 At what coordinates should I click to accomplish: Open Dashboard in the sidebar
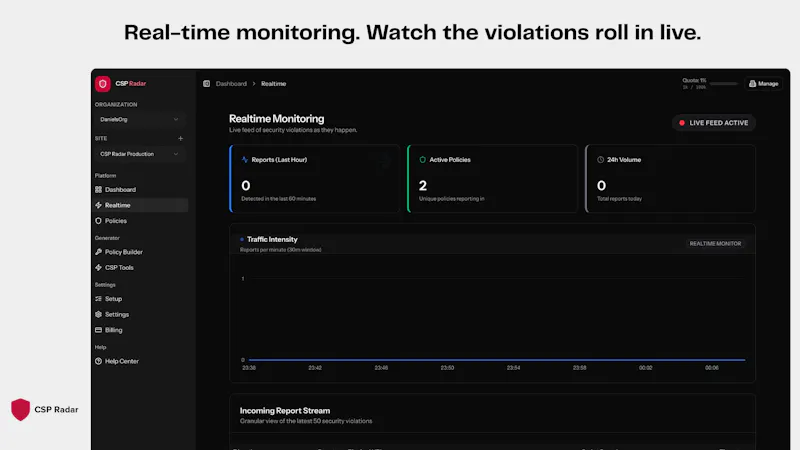(x=140, y=189)
